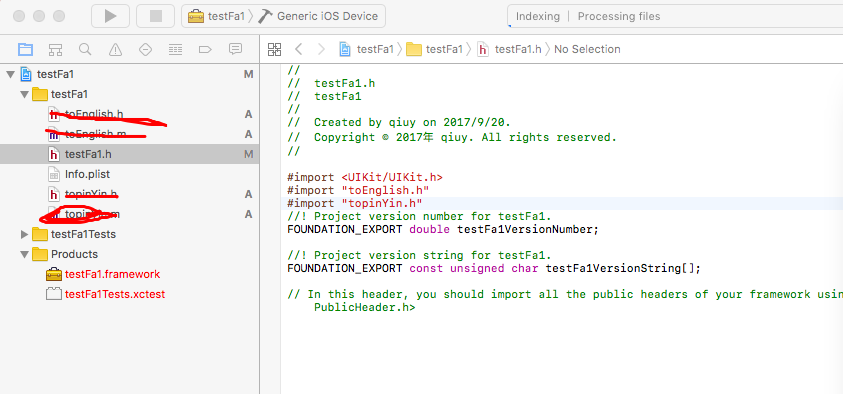Image resolution: width=843 pixels, height=394 pixels.
Task: Stop the running task with Stop button
Action: 155,16
